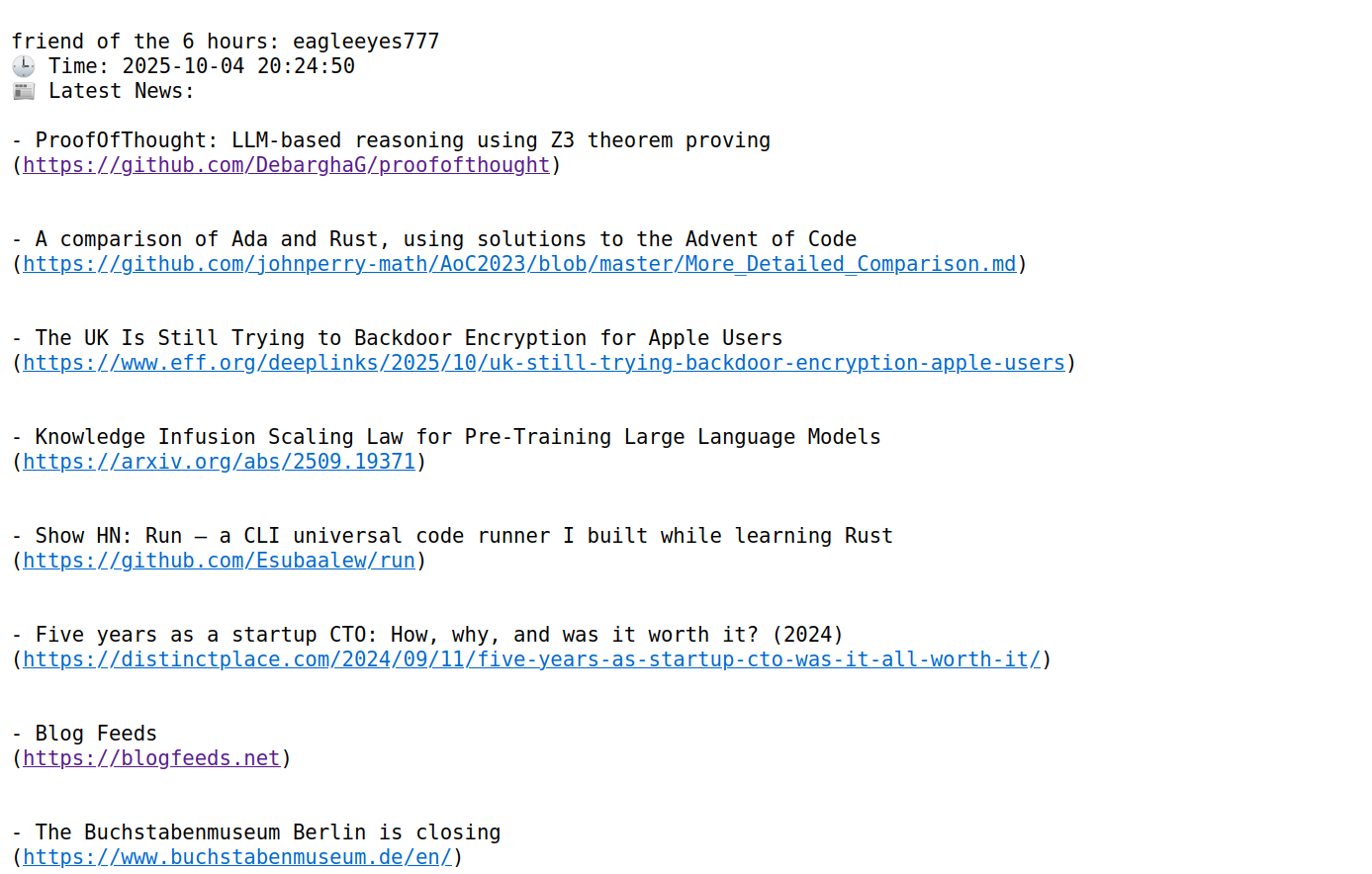Image resolution: width=1372 pixels, height=874 pixels.
Task: Open the buchstabenmuseum.de link
Action: pos(237,857)
